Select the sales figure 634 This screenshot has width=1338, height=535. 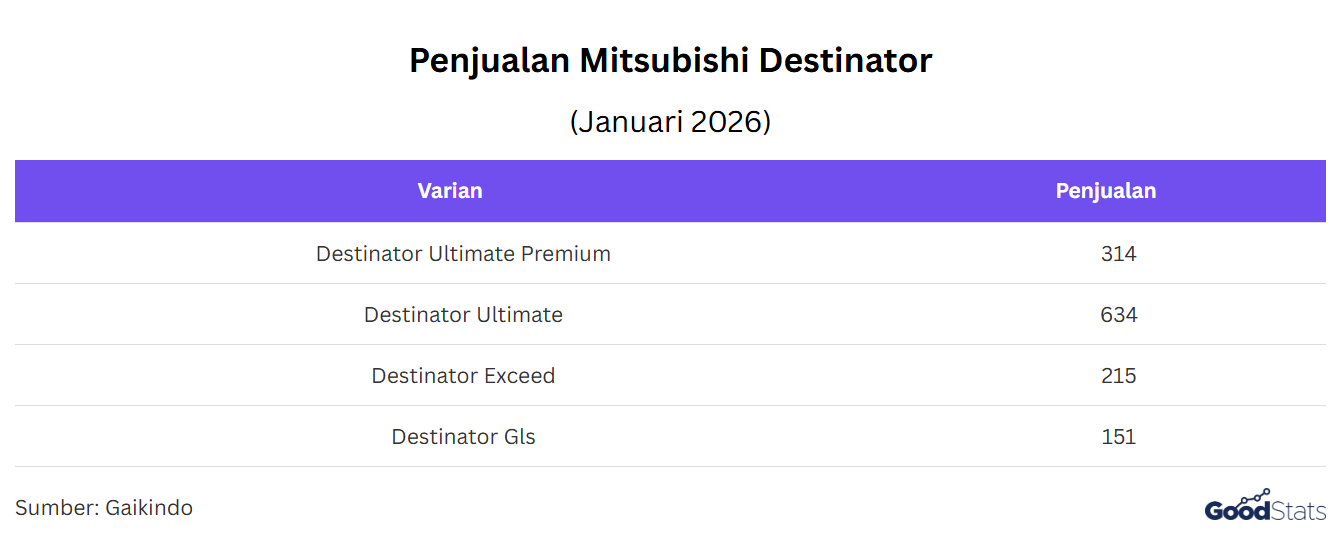[1118, 315]
